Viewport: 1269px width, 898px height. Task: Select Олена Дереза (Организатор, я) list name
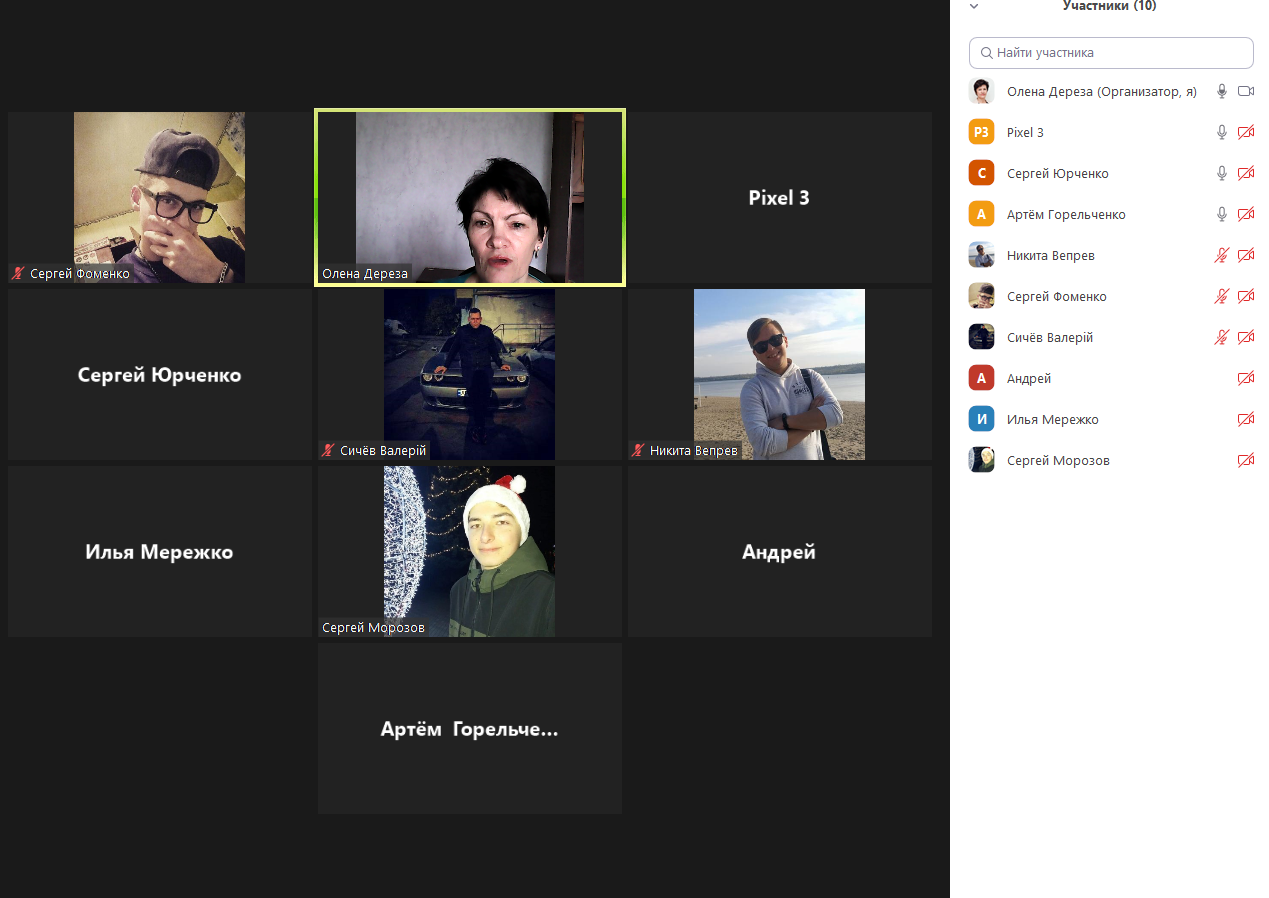coord(1102,91)
